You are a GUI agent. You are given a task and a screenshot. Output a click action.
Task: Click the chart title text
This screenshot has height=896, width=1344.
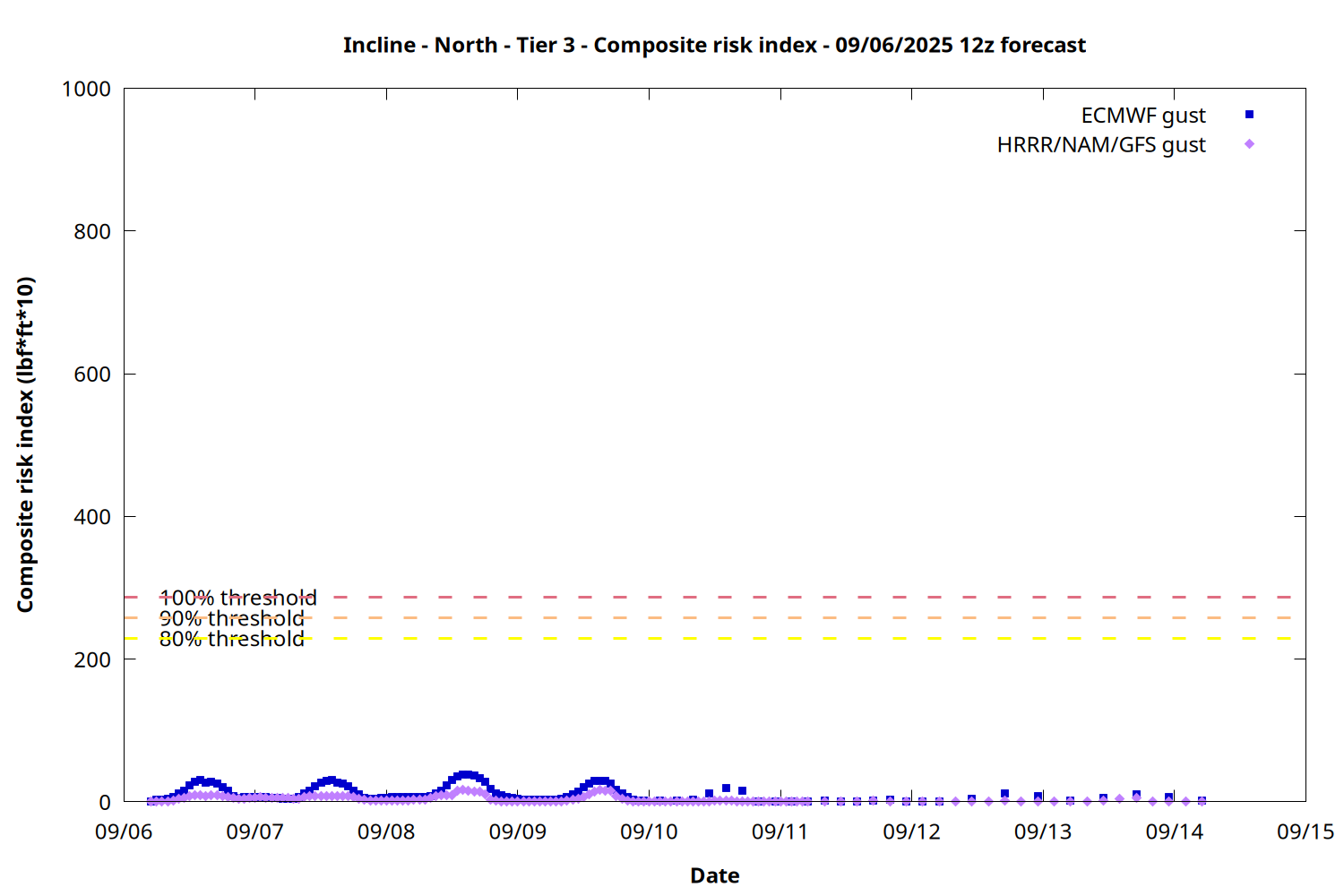point(714,45)
